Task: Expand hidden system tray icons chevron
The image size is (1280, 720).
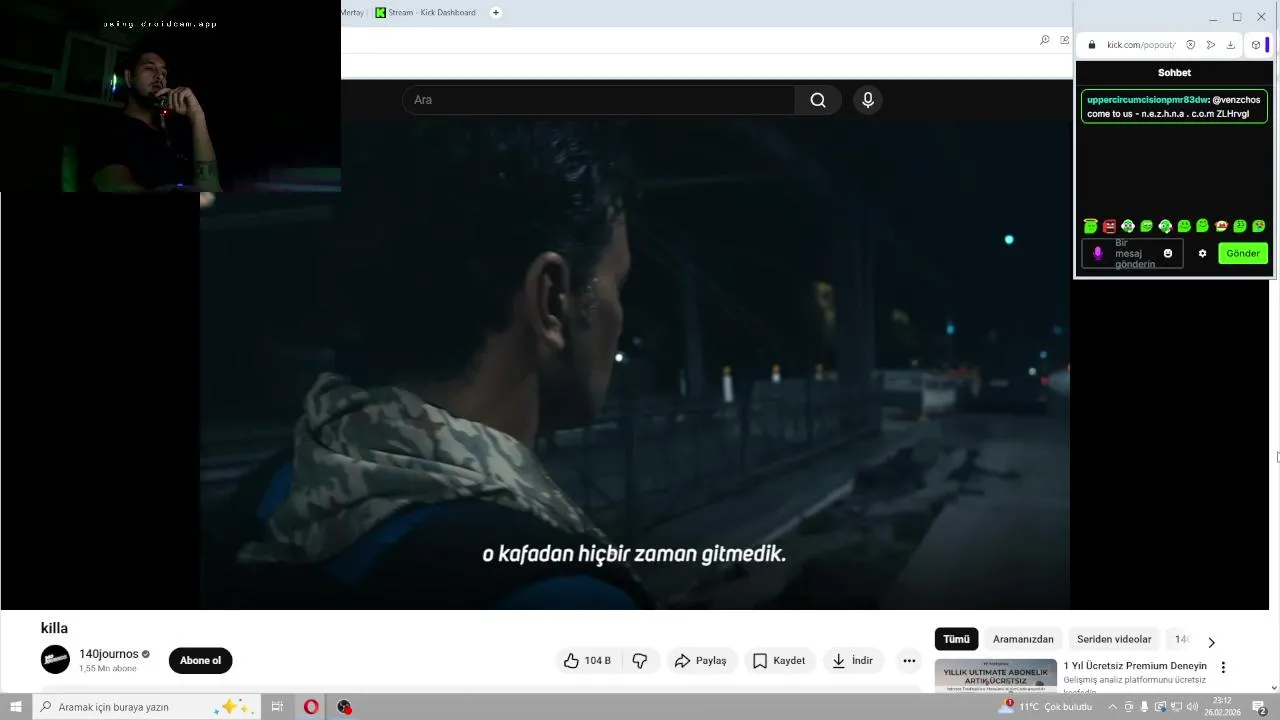Action: (x=1112, y=707)
